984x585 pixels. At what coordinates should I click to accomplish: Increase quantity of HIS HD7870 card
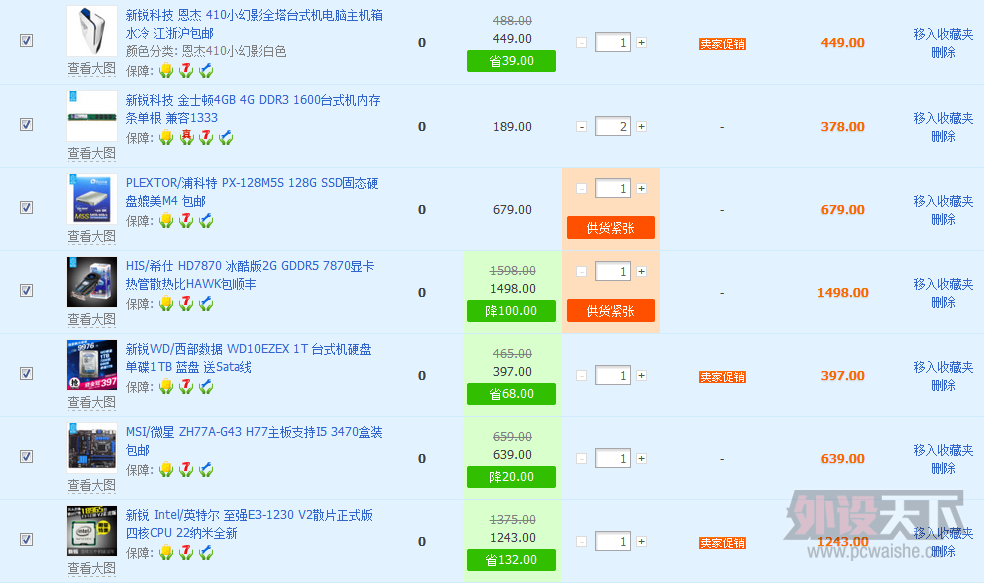pos(641,271)
